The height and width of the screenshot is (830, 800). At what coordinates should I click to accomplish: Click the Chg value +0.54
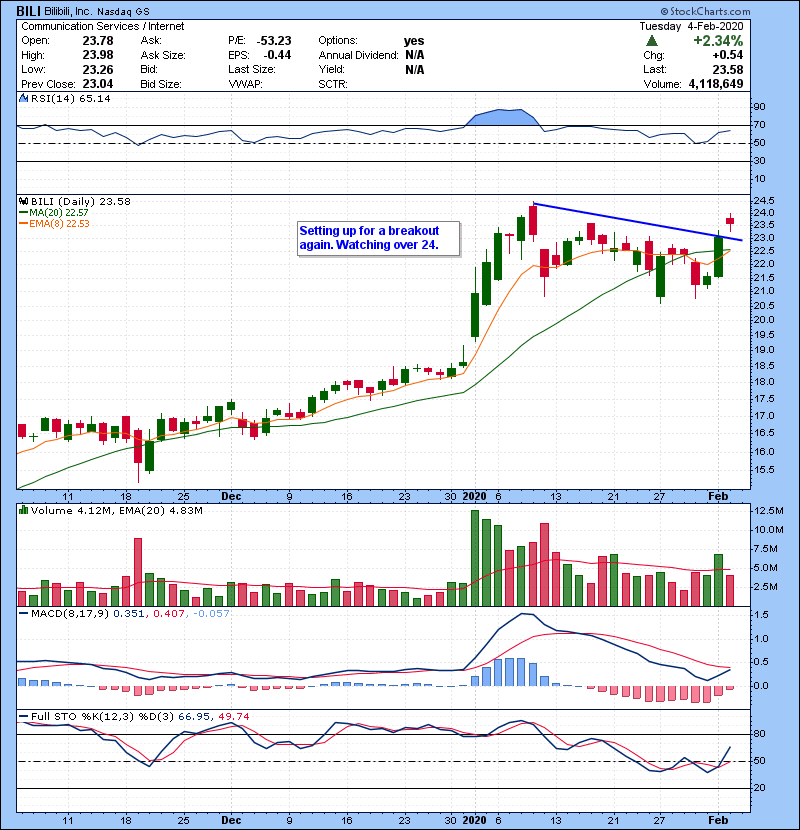click(728, 55)
